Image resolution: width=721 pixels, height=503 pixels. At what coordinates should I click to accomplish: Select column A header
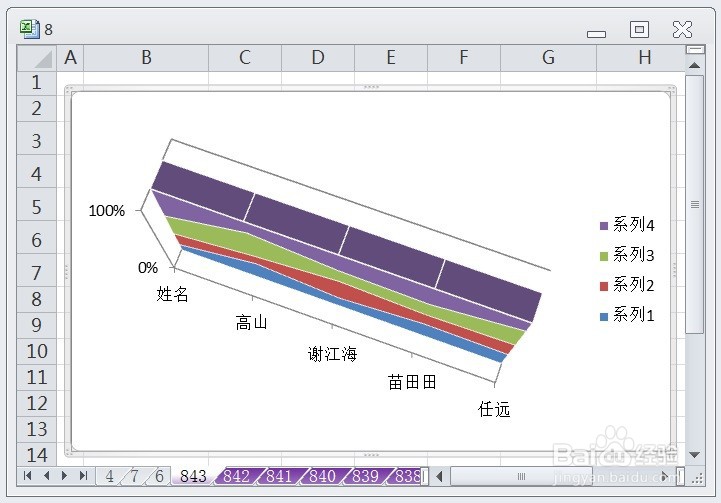pyautogui.click(x=70, y=58)
